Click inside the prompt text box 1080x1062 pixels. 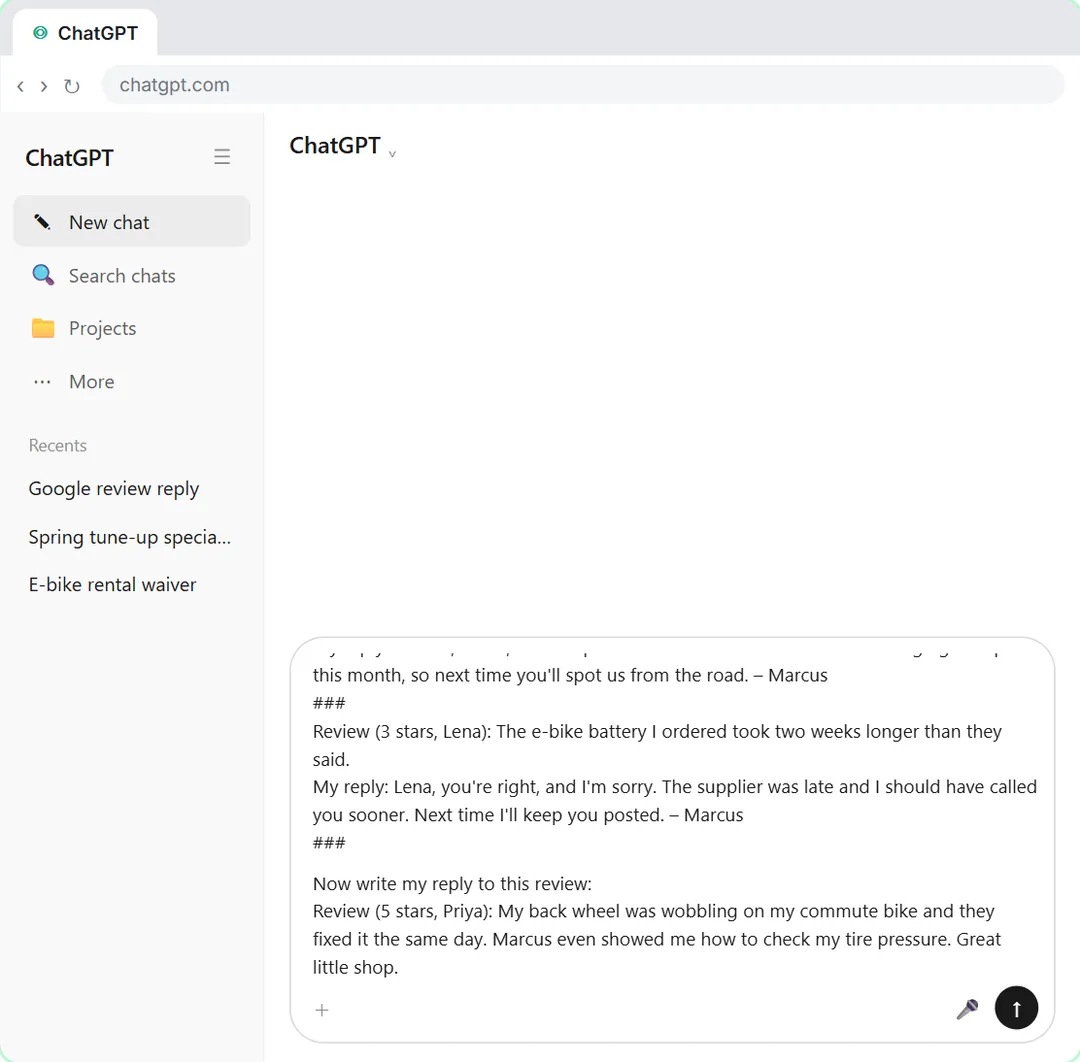click(x=672, y=816)
